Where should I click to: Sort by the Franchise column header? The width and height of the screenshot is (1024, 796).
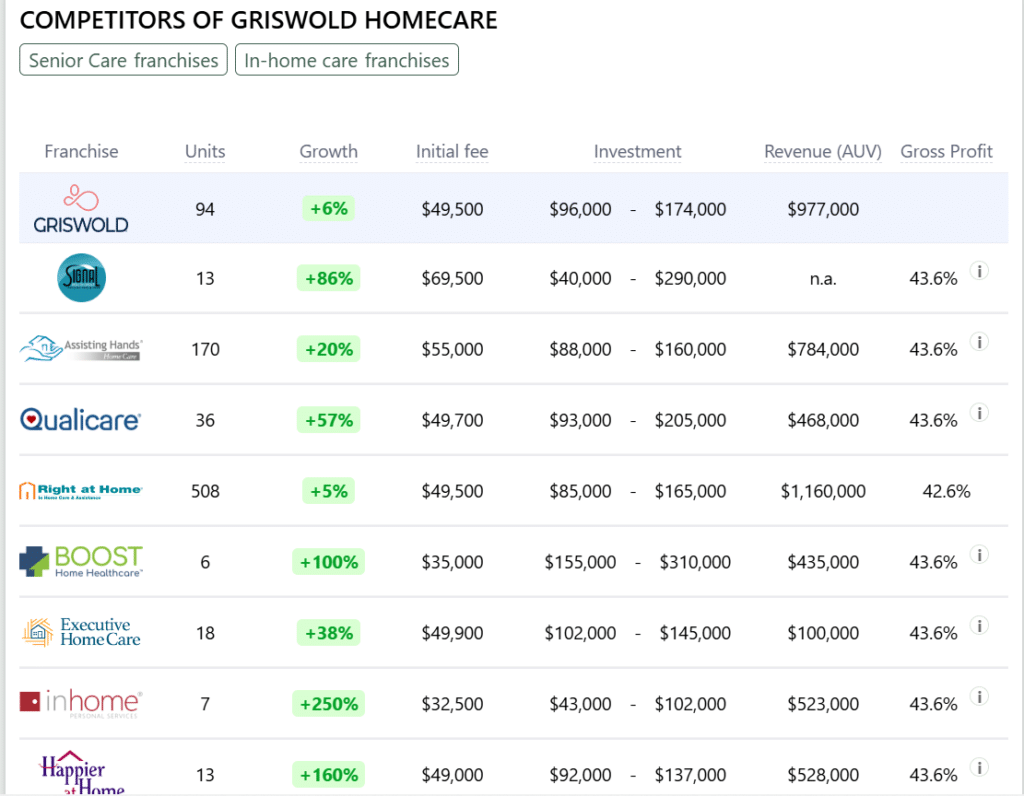pos(81,151)
